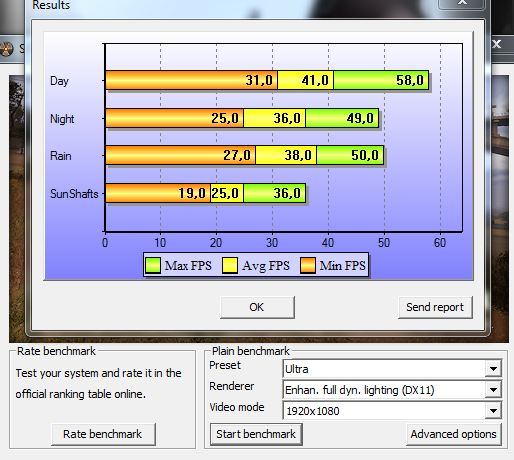
Task: Click the Night row label
Action: pyautogui.click(x=62, y=119)
